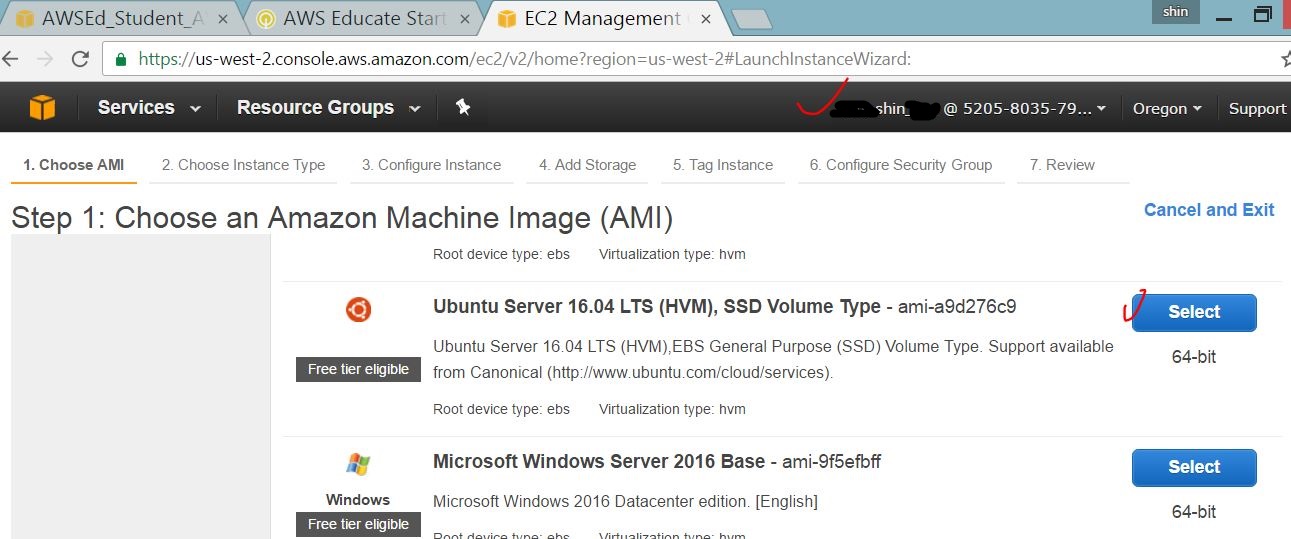This screenshot has height=539, width=1291.
Task: Reload the page with the refresh icon
Action: (80, 59)
